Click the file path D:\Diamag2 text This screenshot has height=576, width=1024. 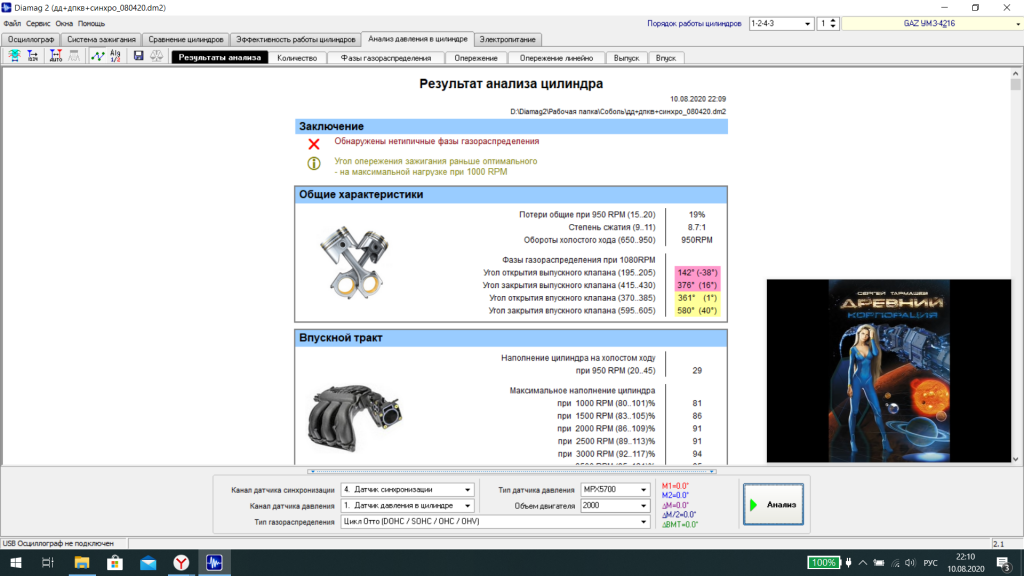pos(618,112)
